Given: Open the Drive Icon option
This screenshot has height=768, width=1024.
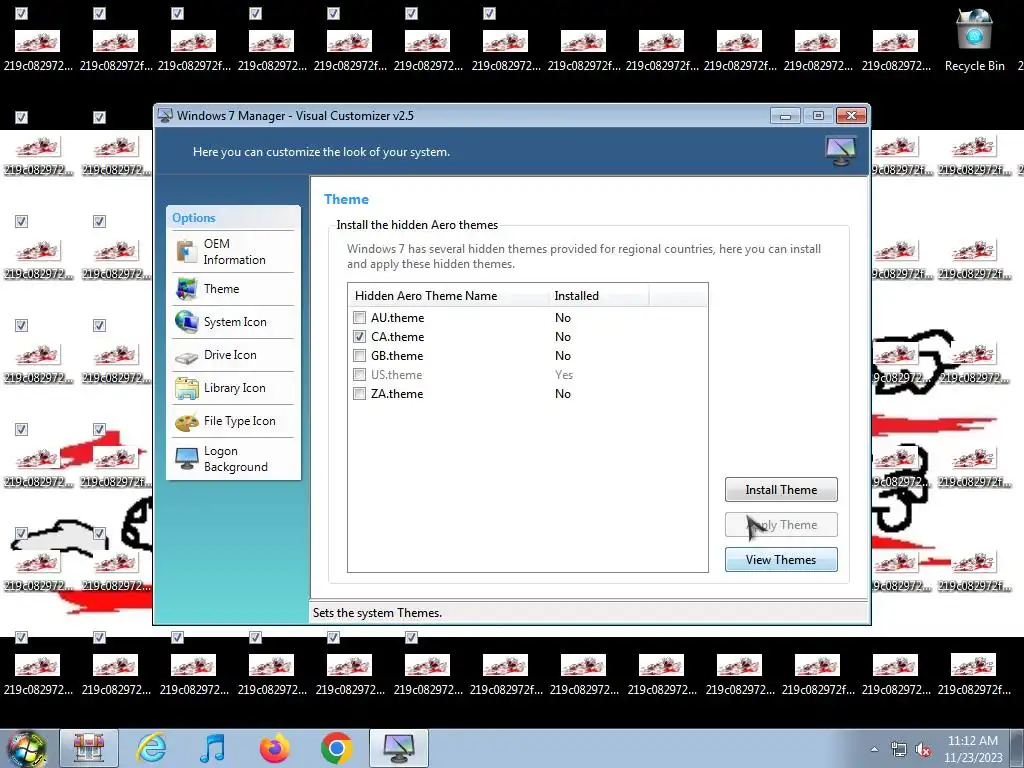Looking at the screenshot, I should [x=233, y=355].
